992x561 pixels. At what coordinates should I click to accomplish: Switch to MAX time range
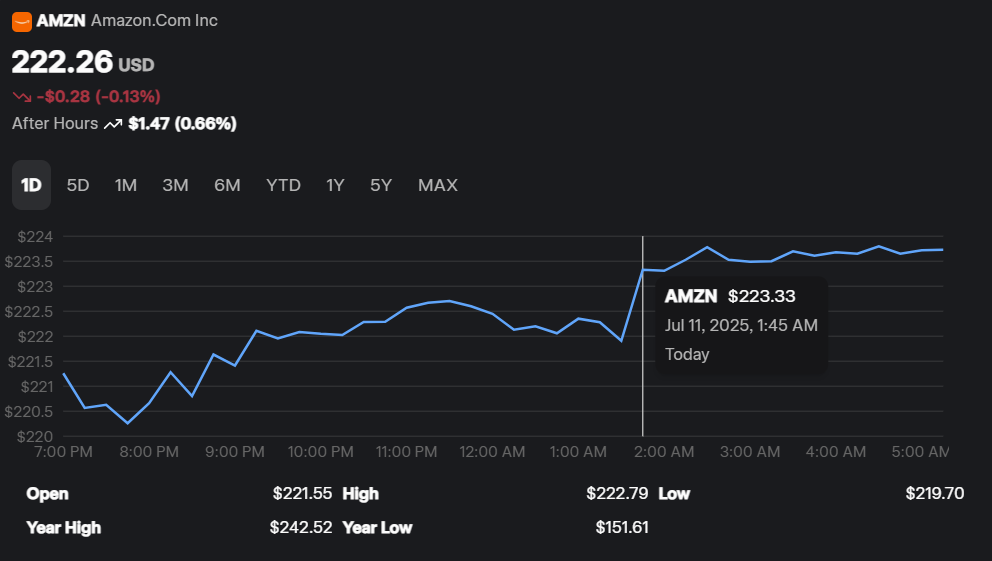click(x=438, y=185)
